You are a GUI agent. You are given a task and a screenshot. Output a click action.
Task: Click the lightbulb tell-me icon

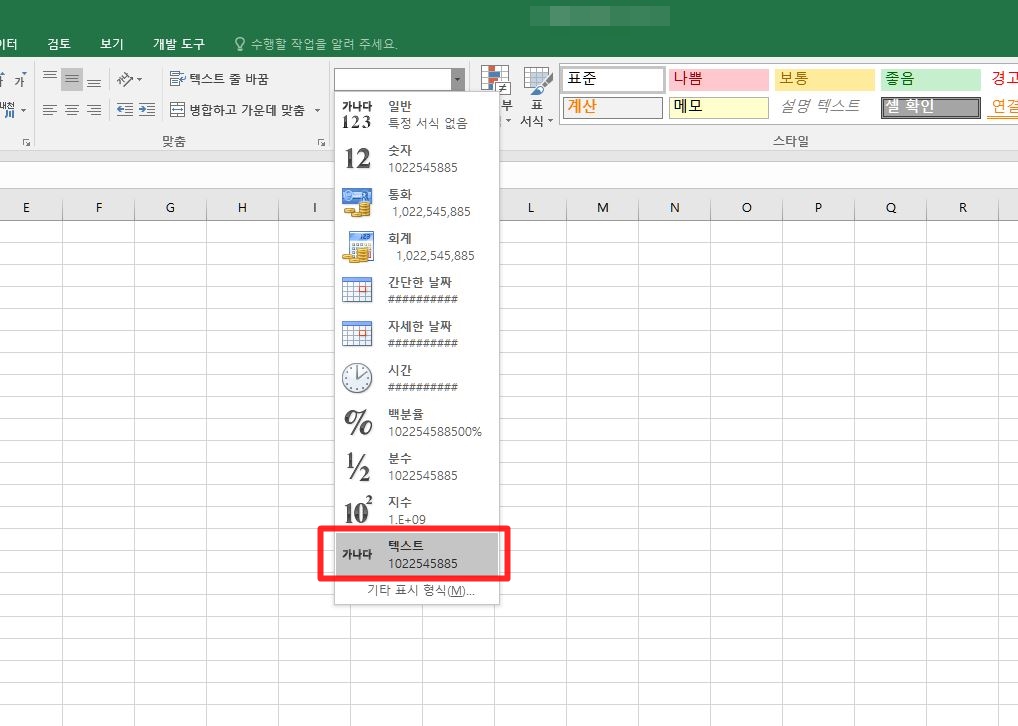[240, 44]
